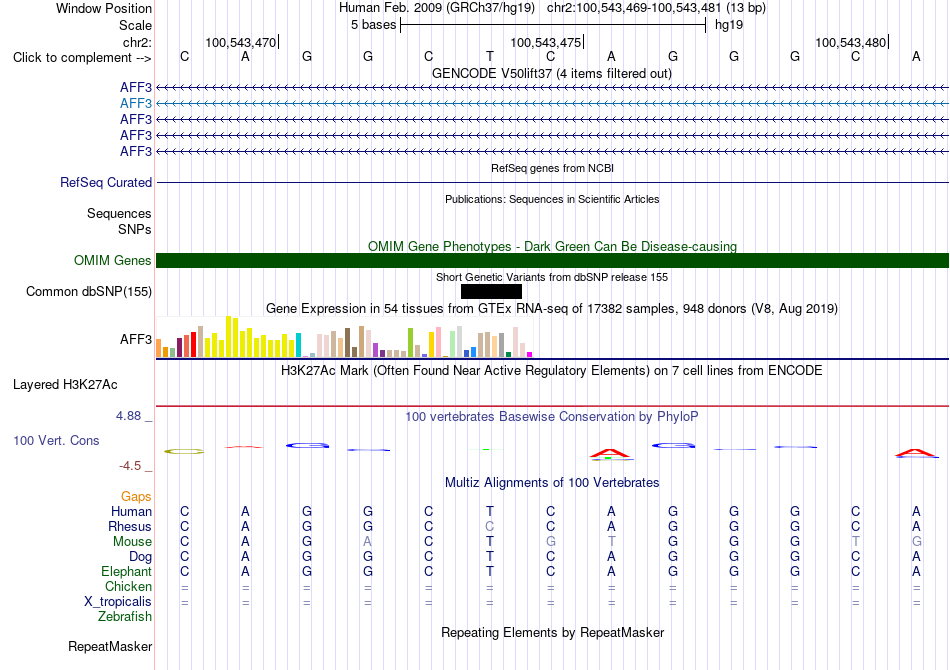This screenshot has height=670, width=950.
Task: Open the dbSNP release 155 title
Action: (552, 277)
